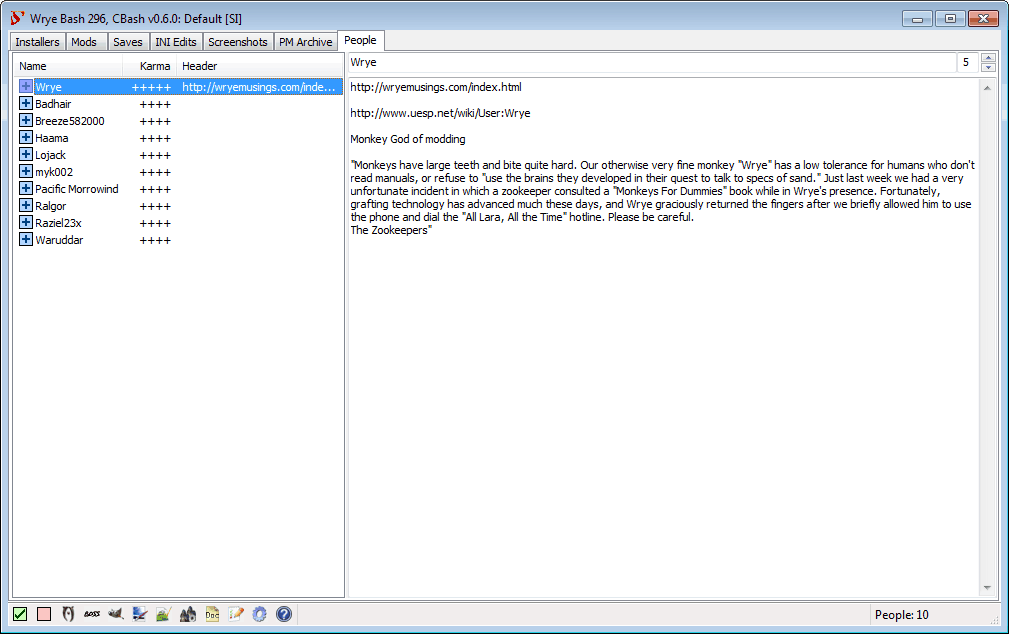Click The Zookeepers signature line

click(391, 230)
